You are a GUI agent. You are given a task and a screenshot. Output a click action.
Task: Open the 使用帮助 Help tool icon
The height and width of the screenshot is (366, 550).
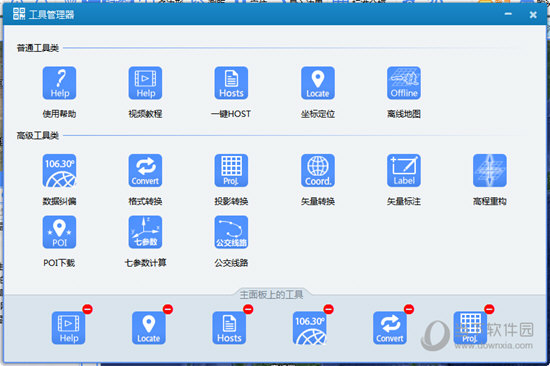tap(59, 83)
